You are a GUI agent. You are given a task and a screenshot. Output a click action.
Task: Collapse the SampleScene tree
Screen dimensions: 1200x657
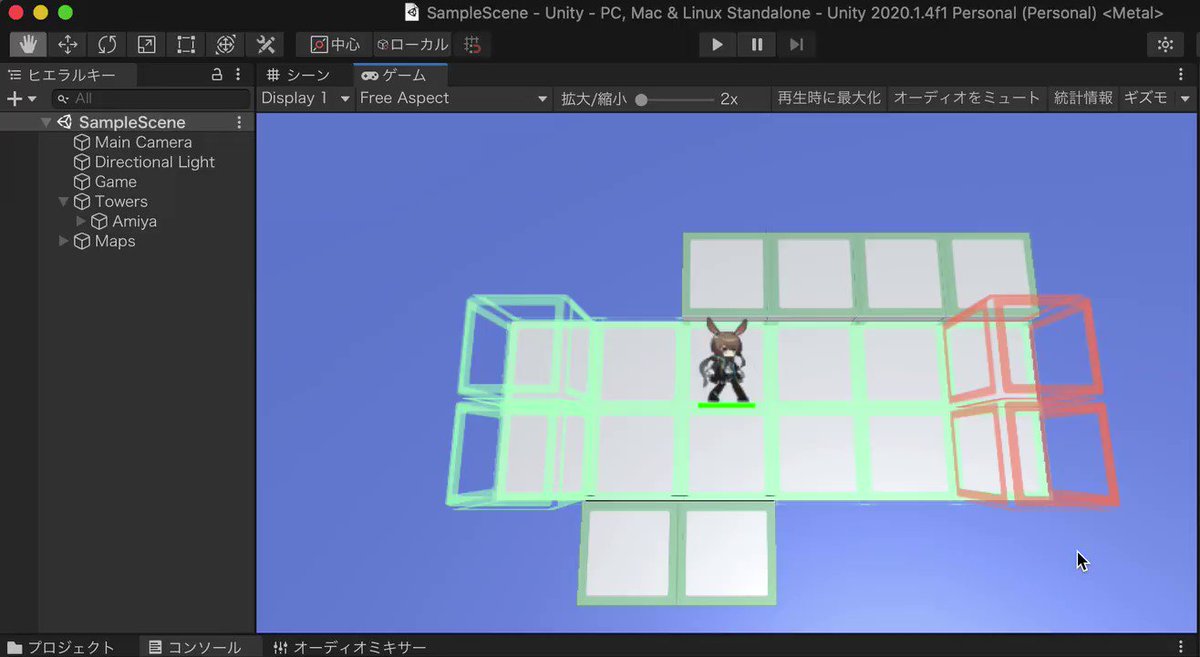coord(46,122)
